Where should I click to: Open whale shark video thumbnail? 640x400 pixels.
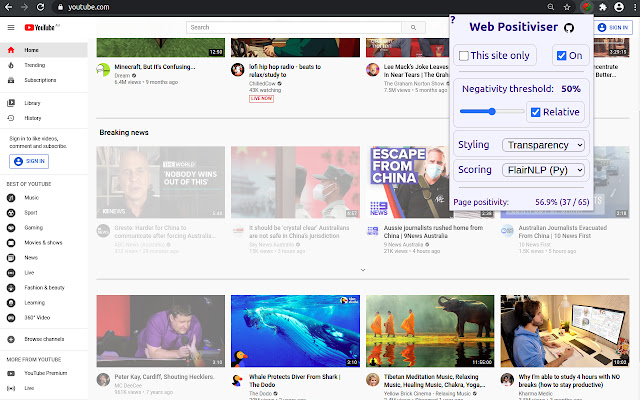tap(296, 331)
